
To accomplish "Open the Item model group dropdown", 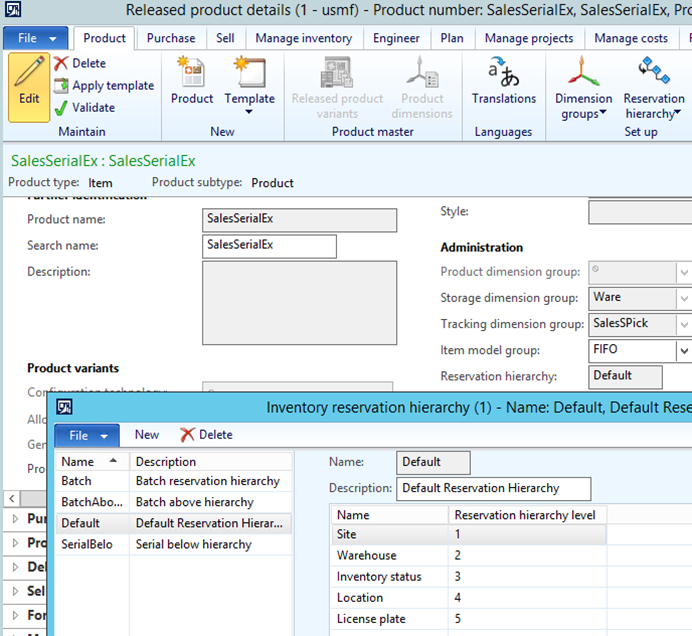I will tap(684, 351).
